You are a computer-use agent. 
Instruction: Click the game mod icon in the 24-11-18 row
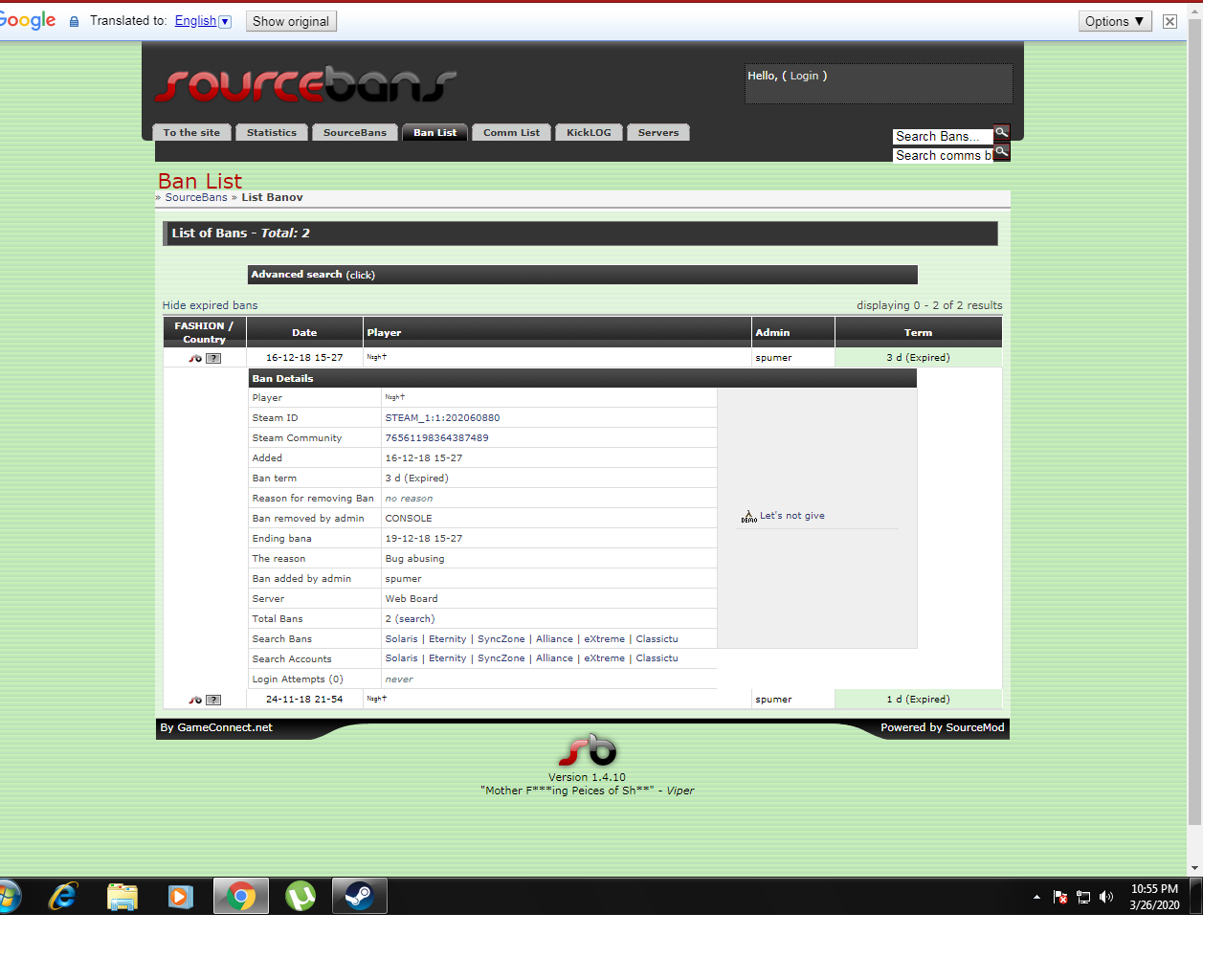(x=195, y=700)
